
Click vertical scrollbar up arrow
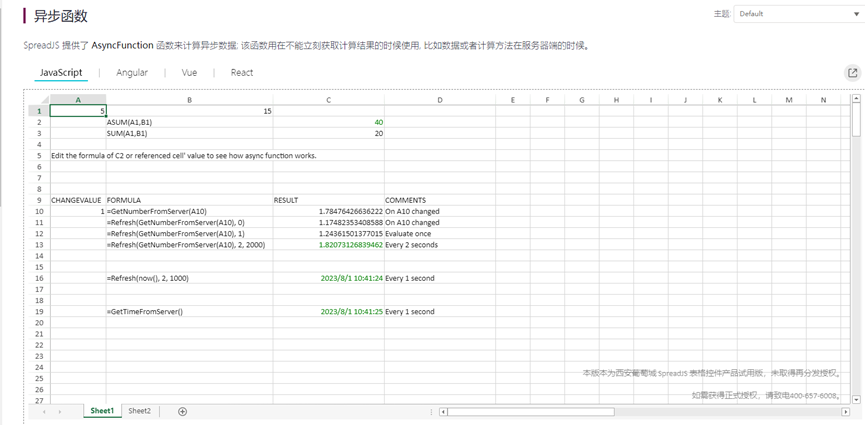(x=856, y=99)
